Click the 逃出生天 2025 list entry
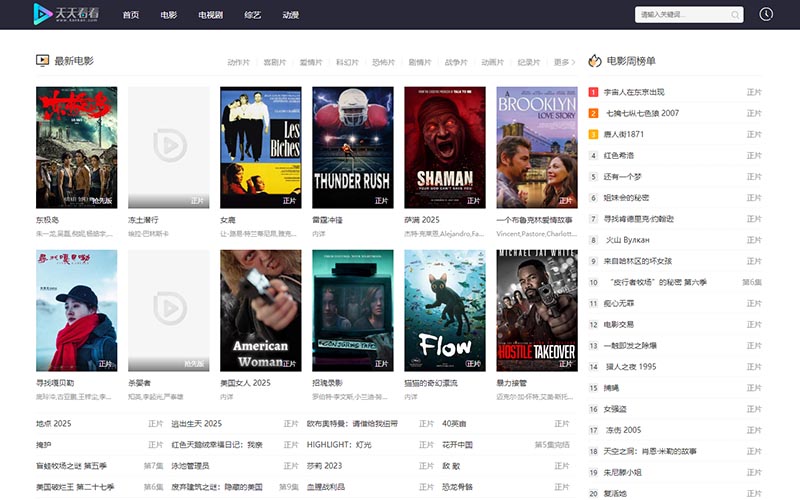This screenshot has width=800, height=500. coord(196,423)
